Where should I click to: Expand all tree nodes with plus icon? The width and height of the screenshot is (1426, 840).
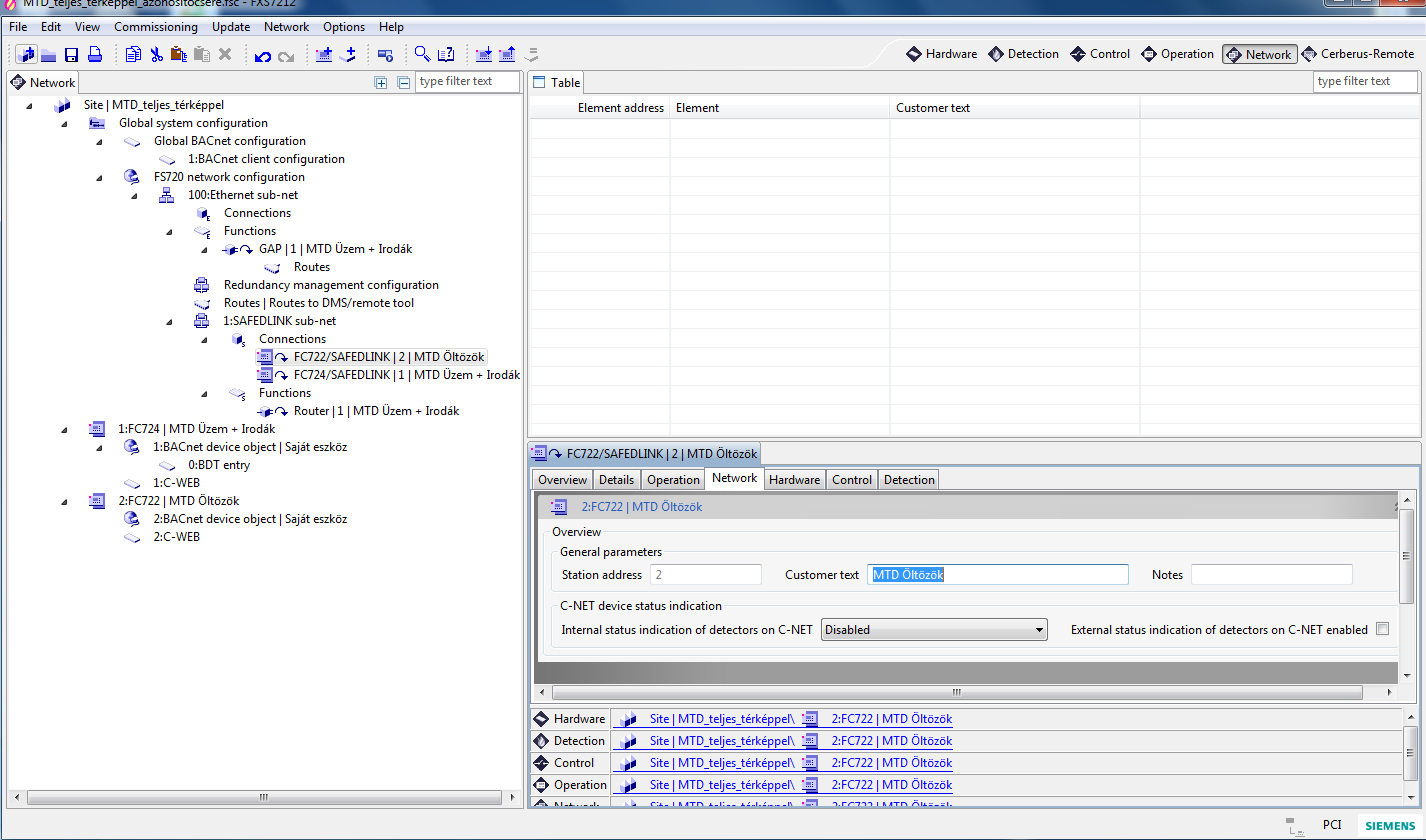[381, 83]
